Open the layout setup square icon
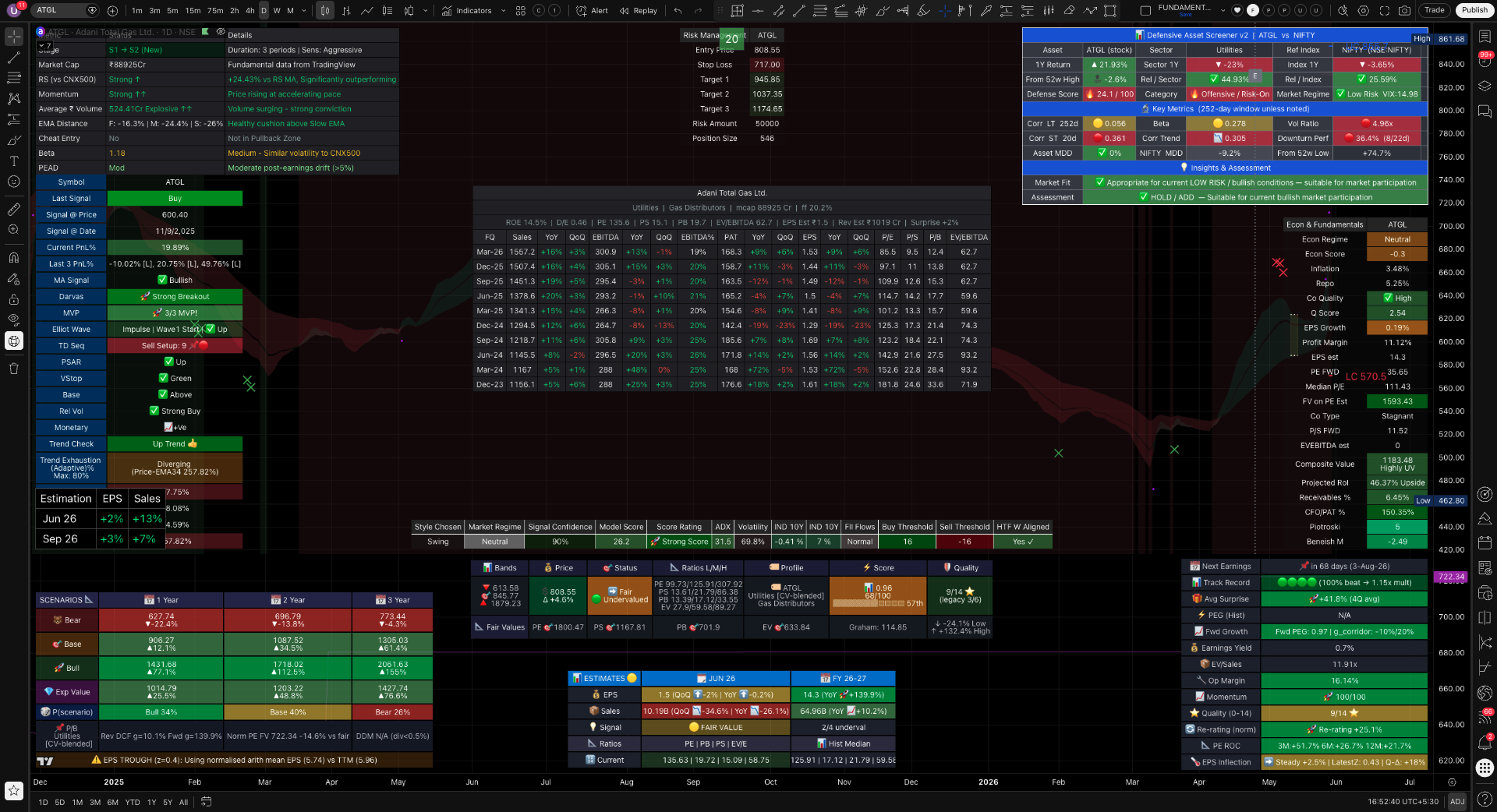 (x=1145, y=11)
